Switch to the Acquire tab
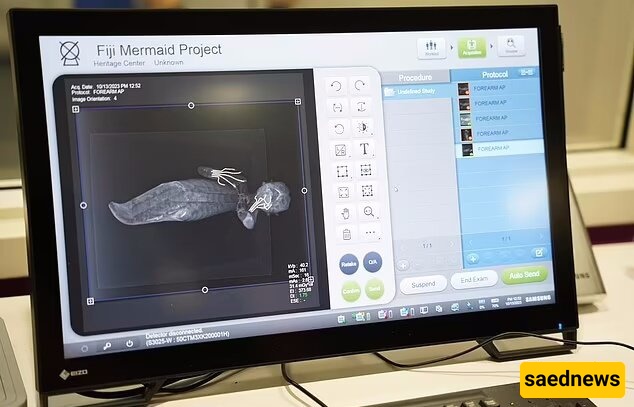The image size is (634, 407). 470,49
